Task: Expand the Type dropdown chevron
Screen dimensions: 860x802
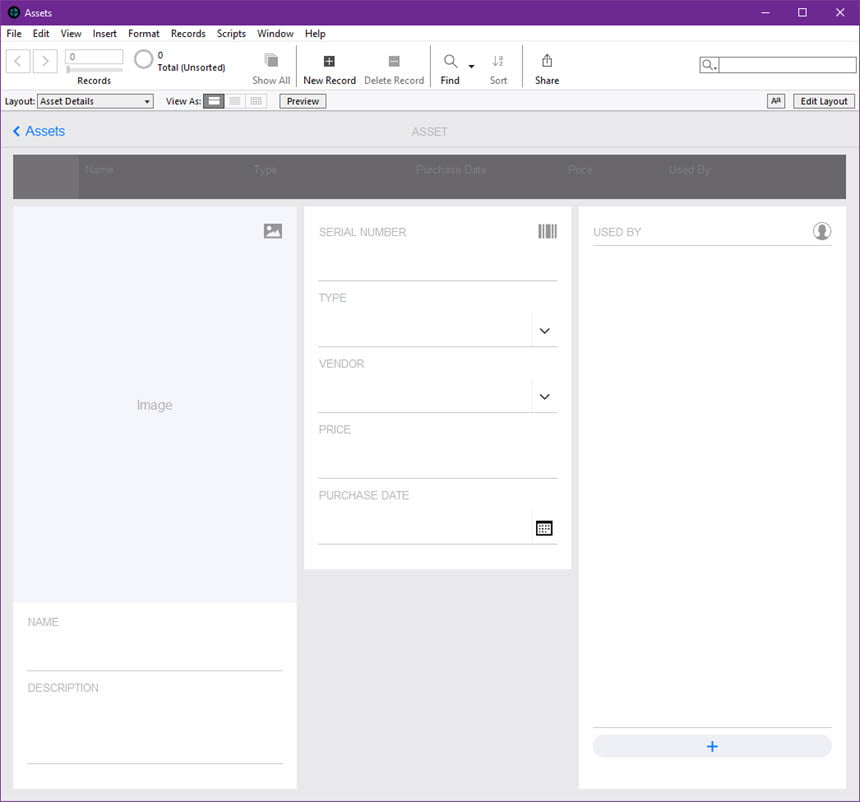Action: tap(545, 331)
